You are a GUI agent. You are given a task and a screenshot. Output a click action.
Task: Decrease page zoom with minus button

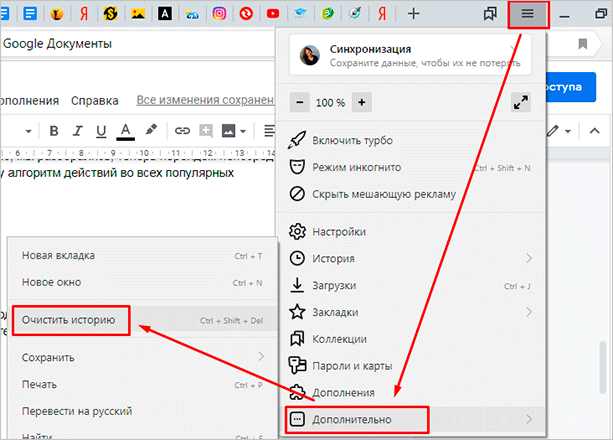click(x=299, y=102)
